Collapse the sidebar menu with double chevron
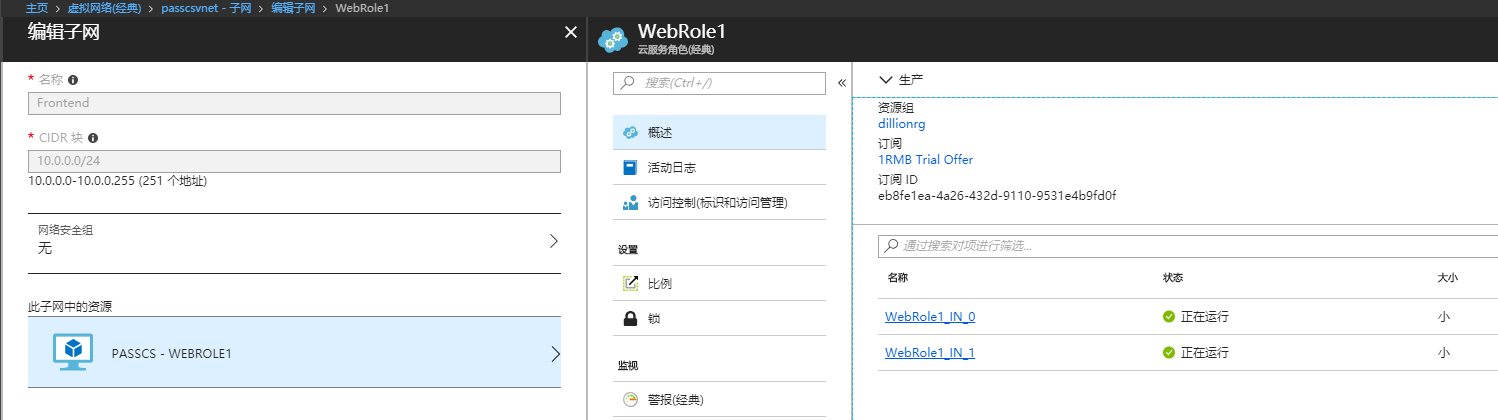The image size is (1498, 420). tap(842, 83)
